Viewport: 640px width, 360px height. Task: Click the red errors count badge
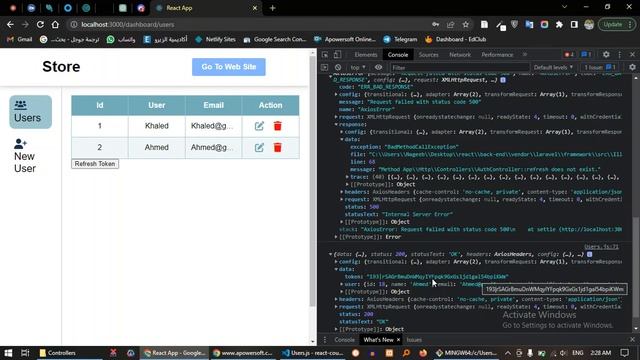(x=569, y=55)
